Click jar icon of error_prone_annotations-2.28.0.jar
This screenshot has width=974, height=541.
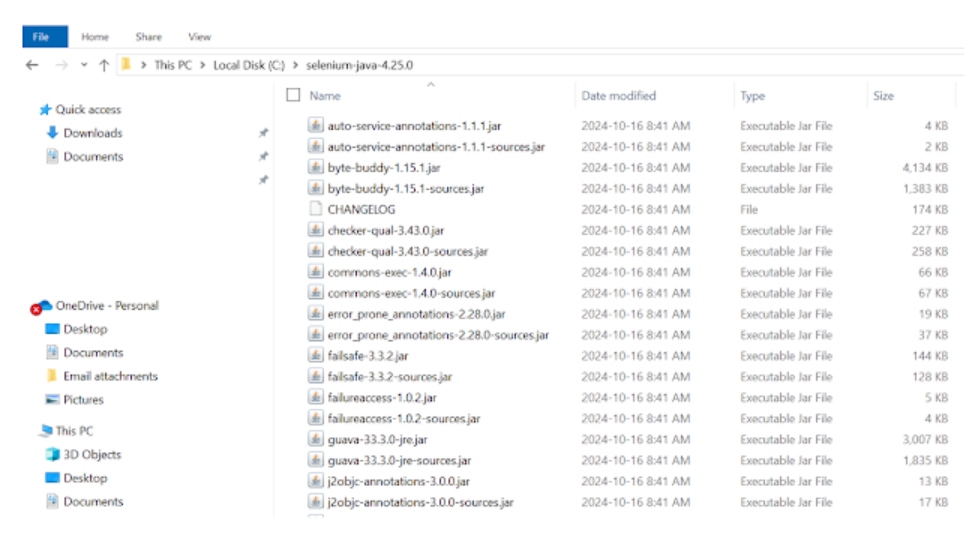click(x=316, y=314)
